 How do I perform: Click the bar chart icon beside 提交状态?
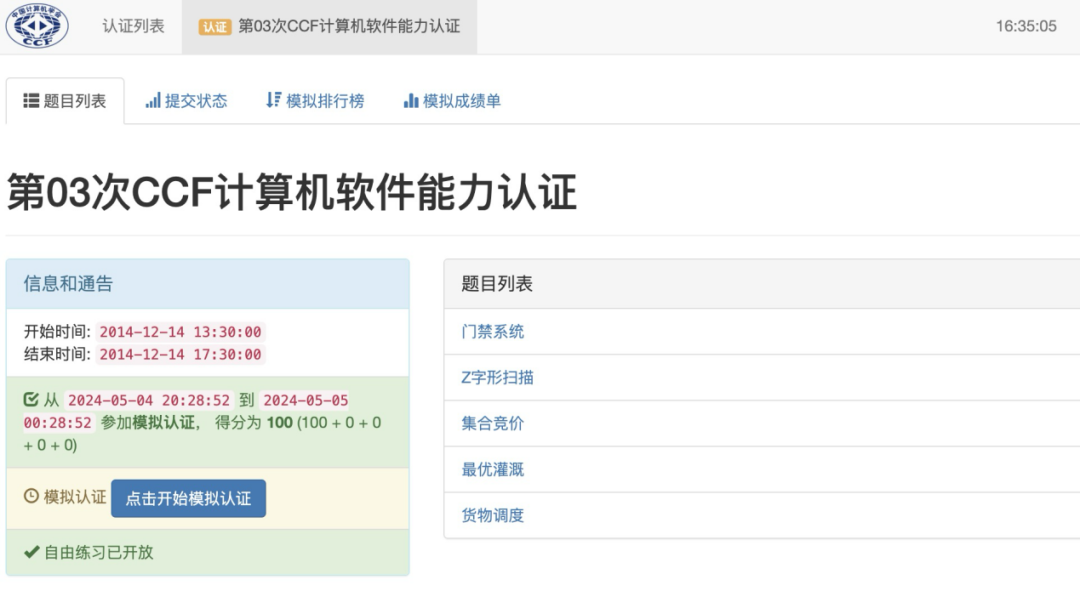point(153,100)
